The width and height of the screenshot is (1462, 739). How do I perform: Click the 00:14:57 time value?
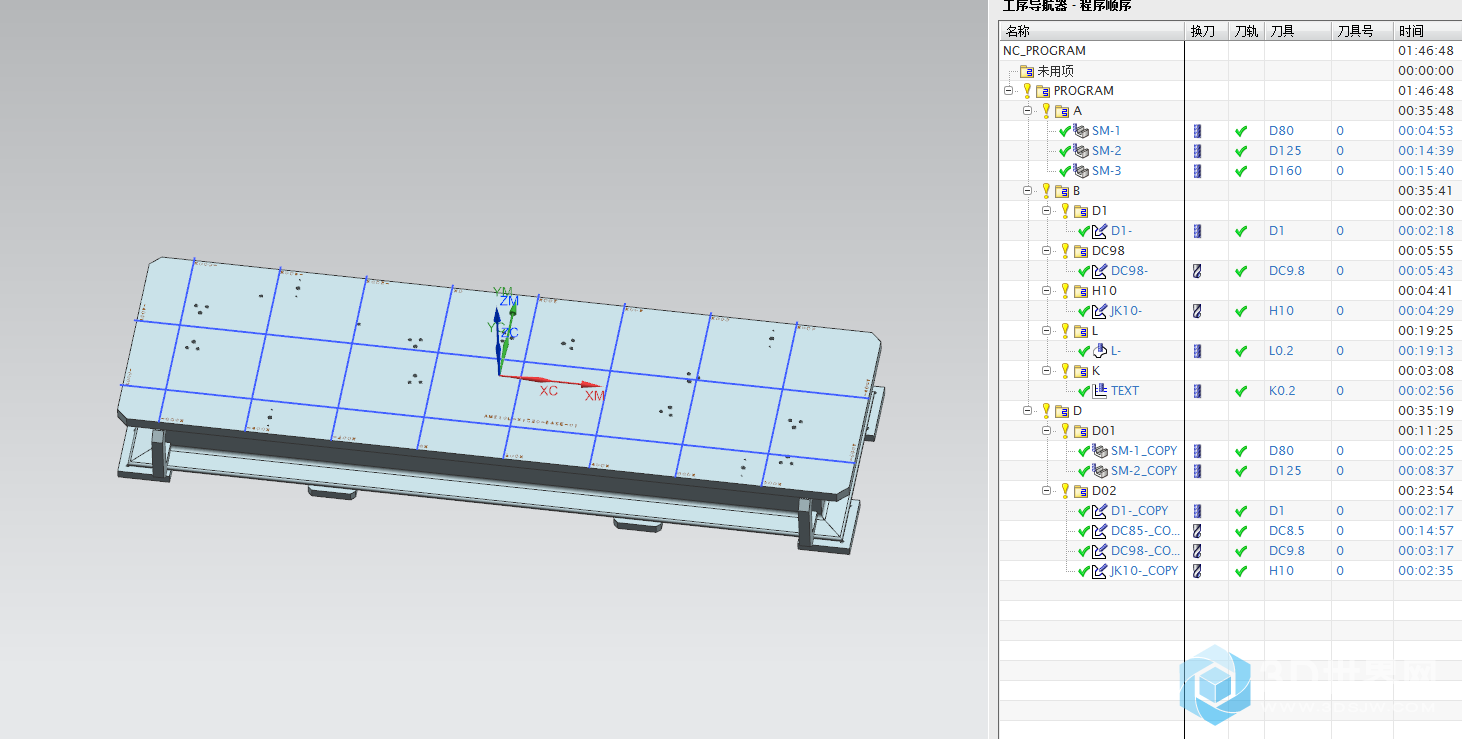click(1426, 531)
